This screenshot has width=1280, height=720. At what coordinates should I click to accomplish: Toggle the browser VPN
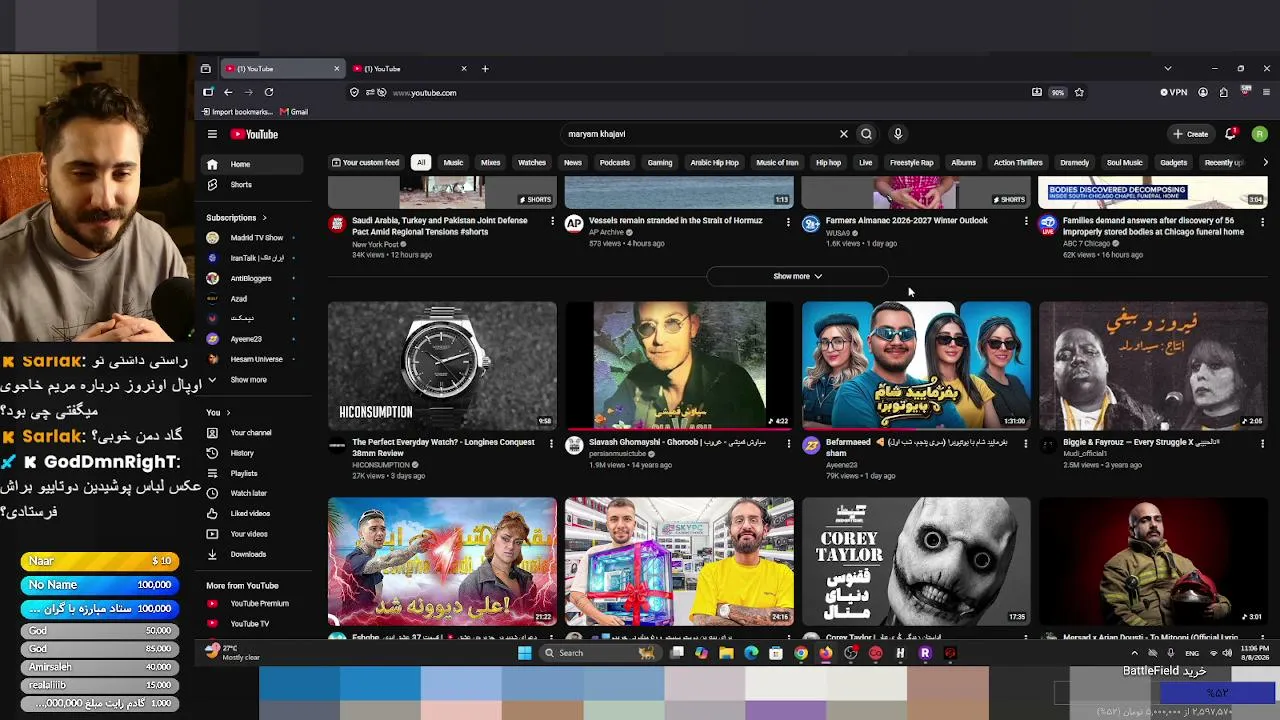coord(1174,92)
